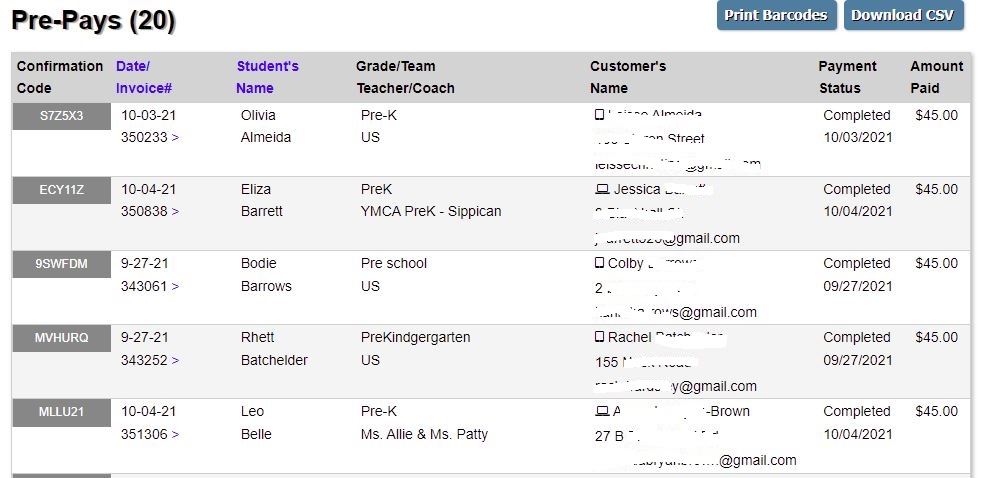Select confirmation code MLLU21
Viewport: 990px width, 478px height.
(x=61, y=412)
